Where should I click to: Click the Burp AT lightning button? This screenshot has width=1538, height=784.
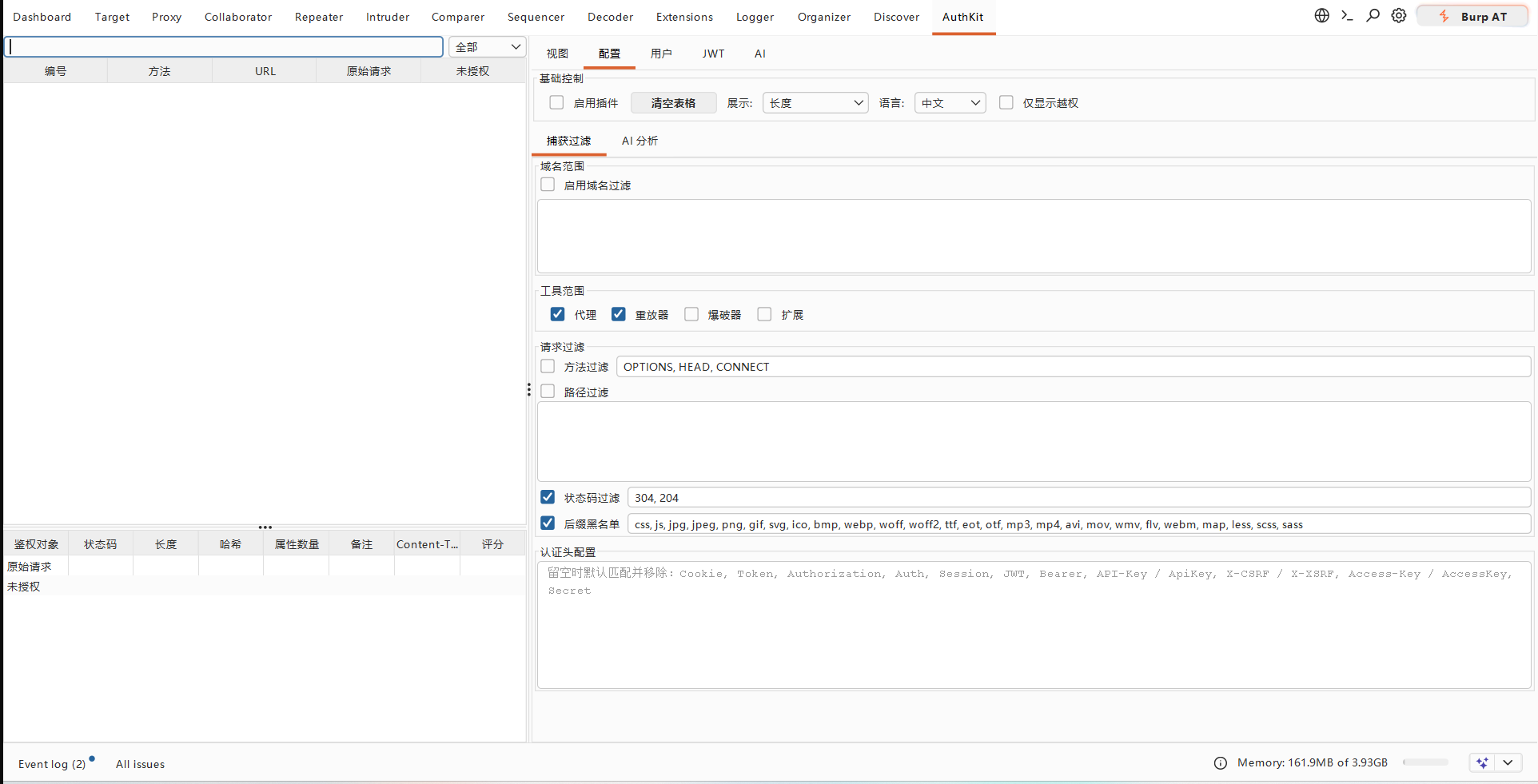1472,16
